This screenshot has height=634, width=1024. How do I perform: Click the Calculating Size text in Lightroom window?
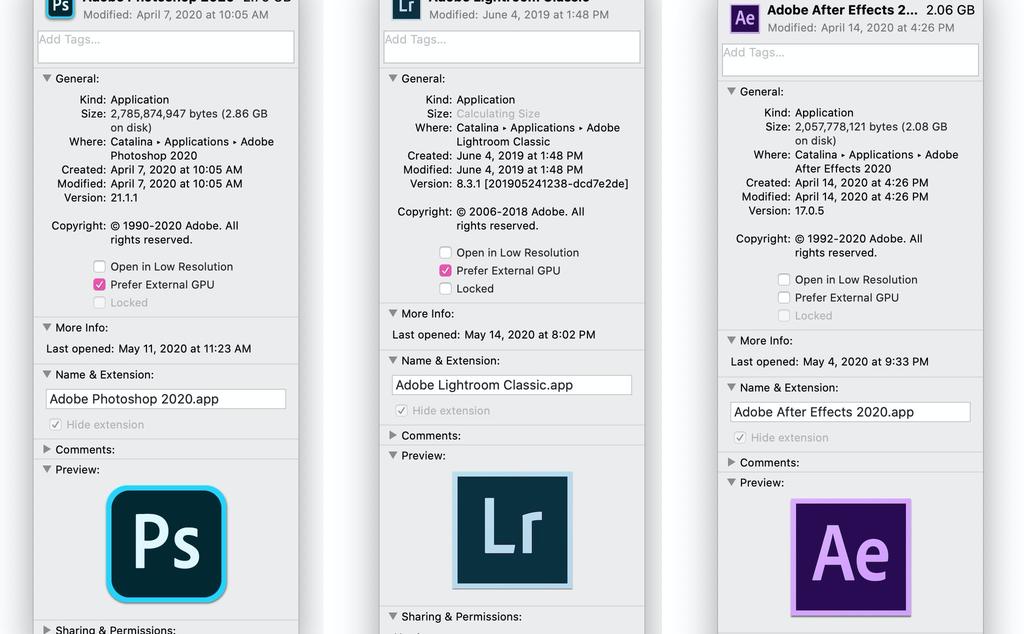click(x=498, y=114)
